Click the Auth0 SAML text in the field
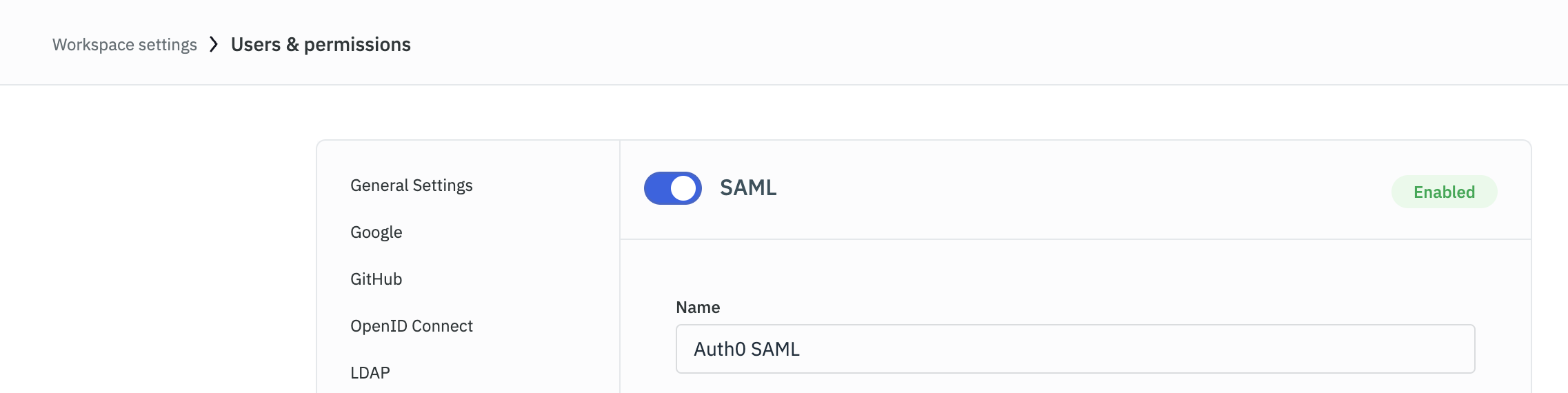The height and width of the screenshot is (393, 1568). 746,350
